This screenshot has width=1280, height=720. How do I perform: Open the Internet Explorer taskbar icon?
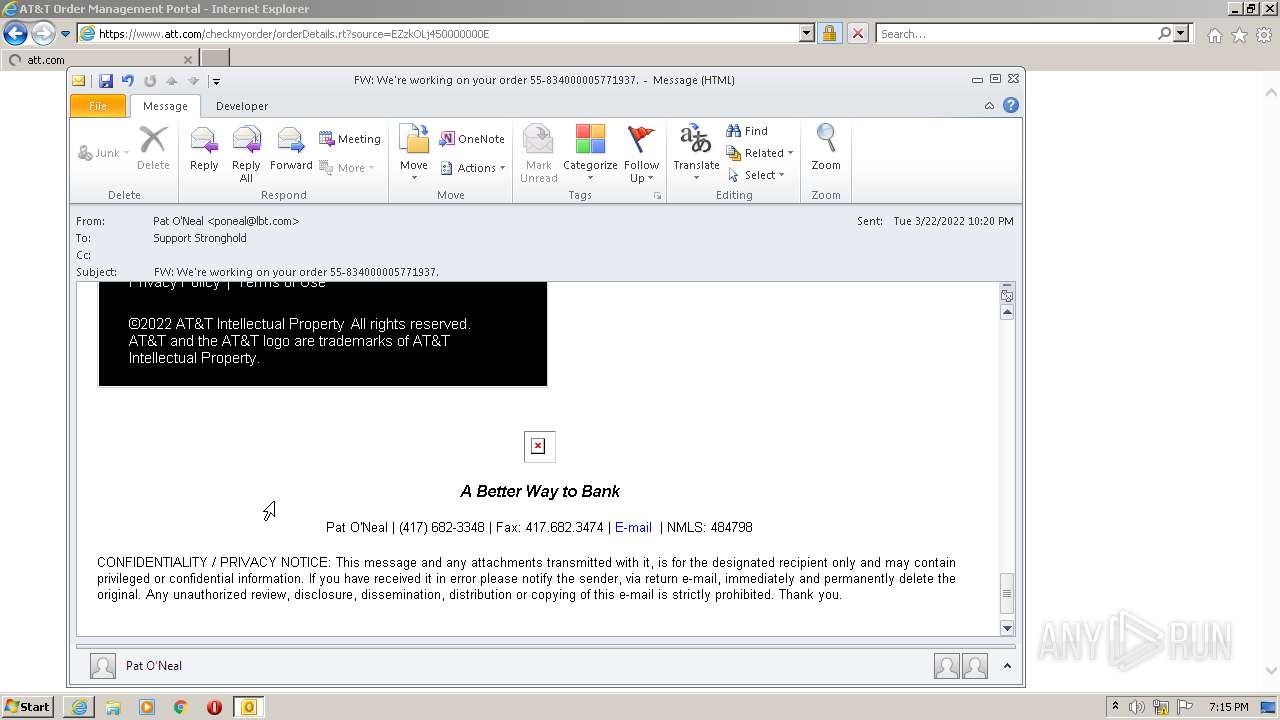pos(79,707)
